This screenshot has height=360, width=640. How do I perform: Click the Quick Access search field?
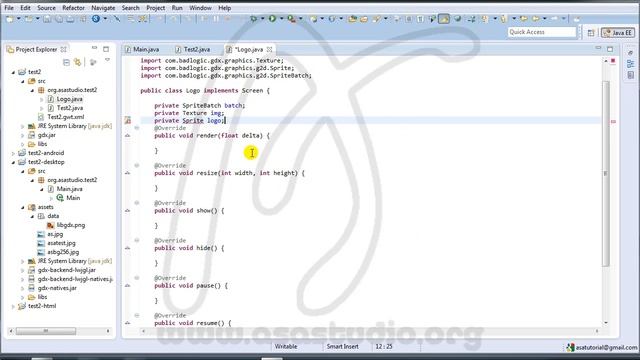point(542,32)
